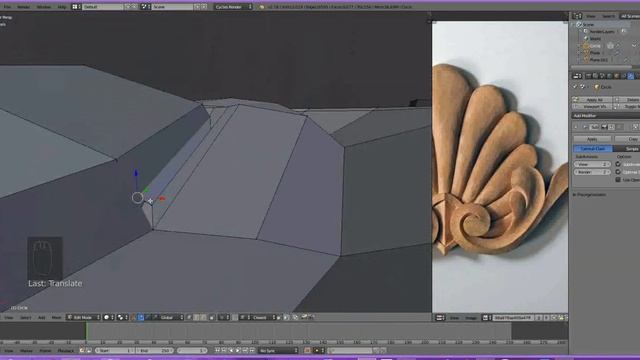Toggle limit selection to visible

pyautogui.click(x=211, y=318)
